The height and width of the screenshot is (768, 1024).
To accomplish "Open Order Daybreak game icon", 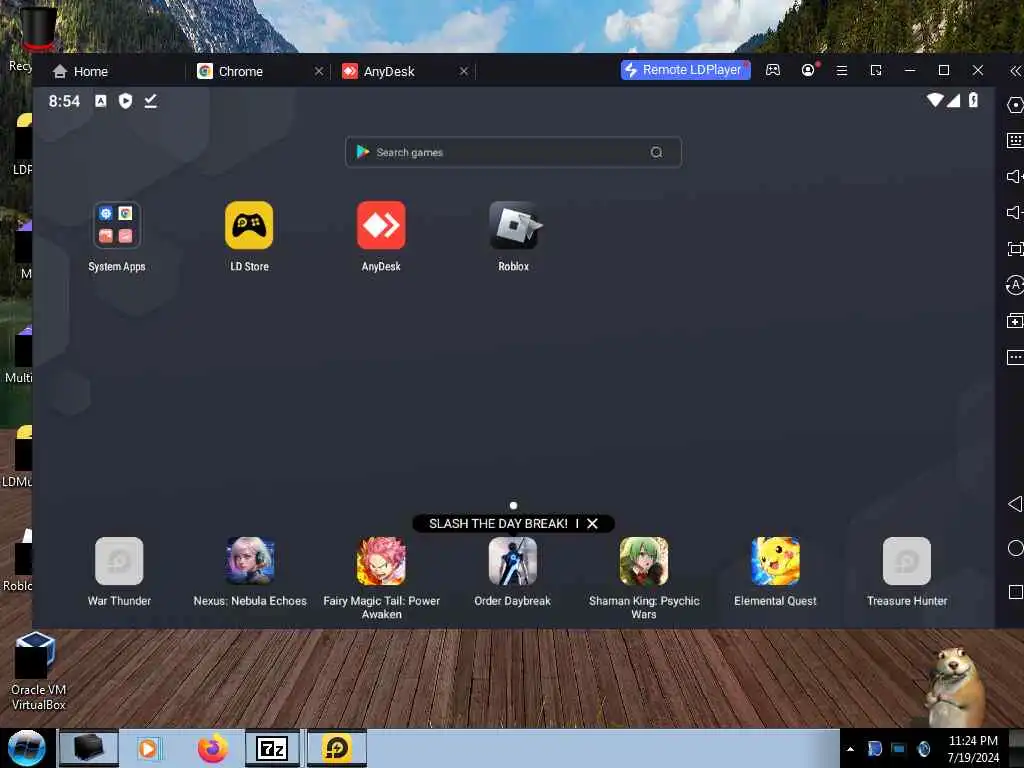I will (x=513, y=561).
